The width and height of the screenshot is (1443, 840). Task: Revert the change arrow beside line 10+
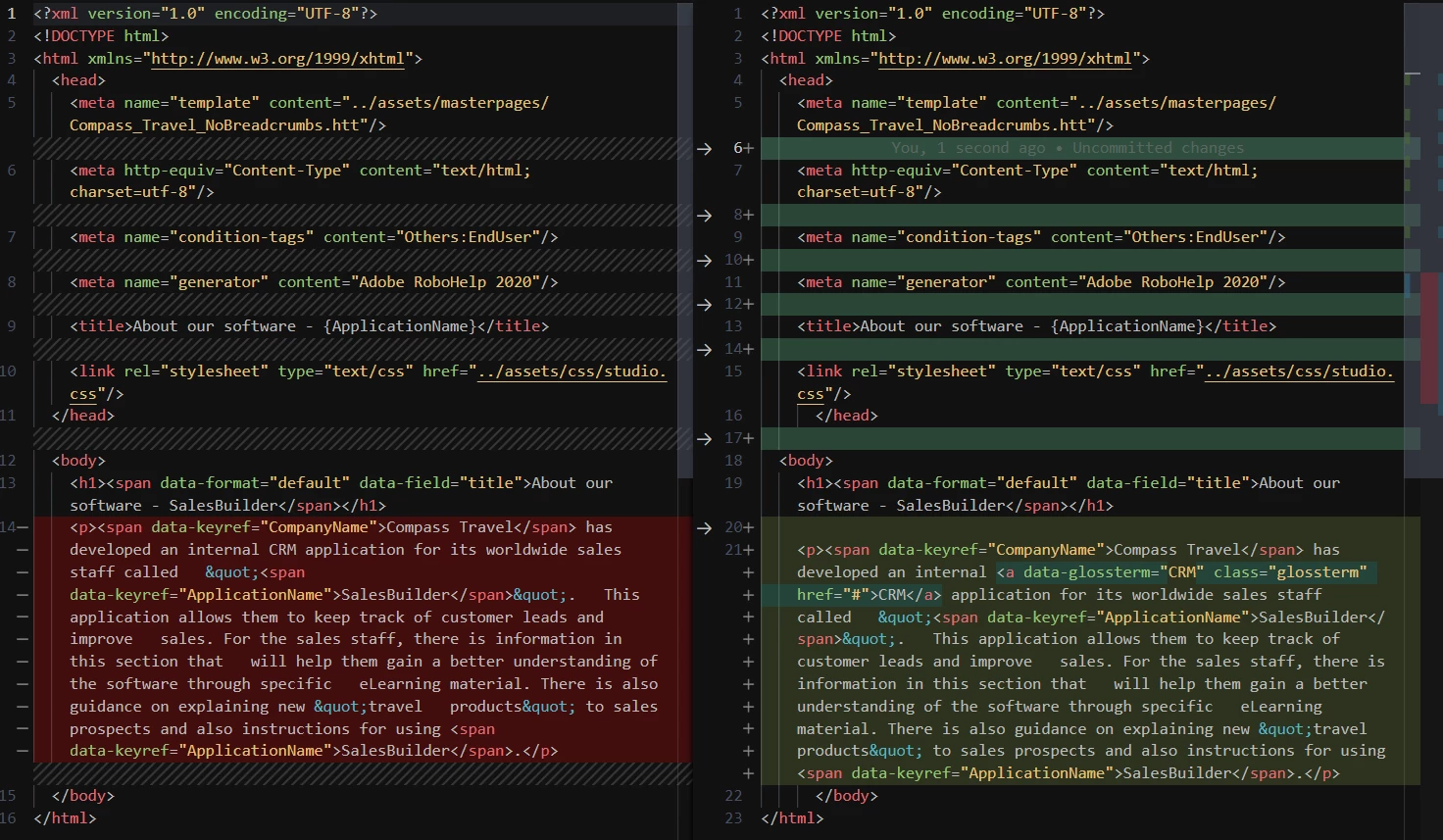(x=704, y=260)
